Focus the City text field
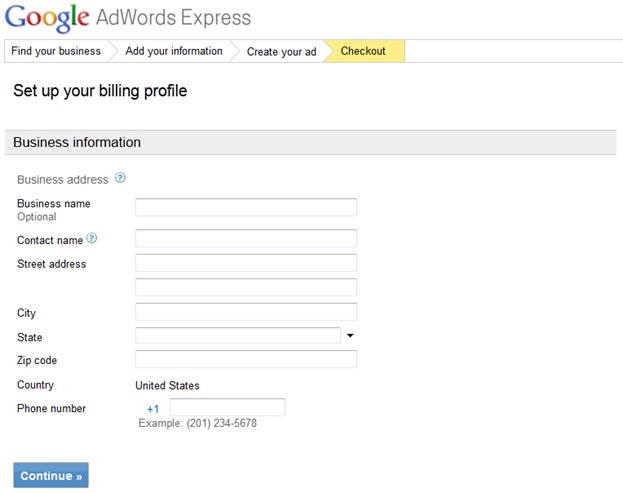Image resolution: width=623 pixels, height=493 pixels. (246, 312)
